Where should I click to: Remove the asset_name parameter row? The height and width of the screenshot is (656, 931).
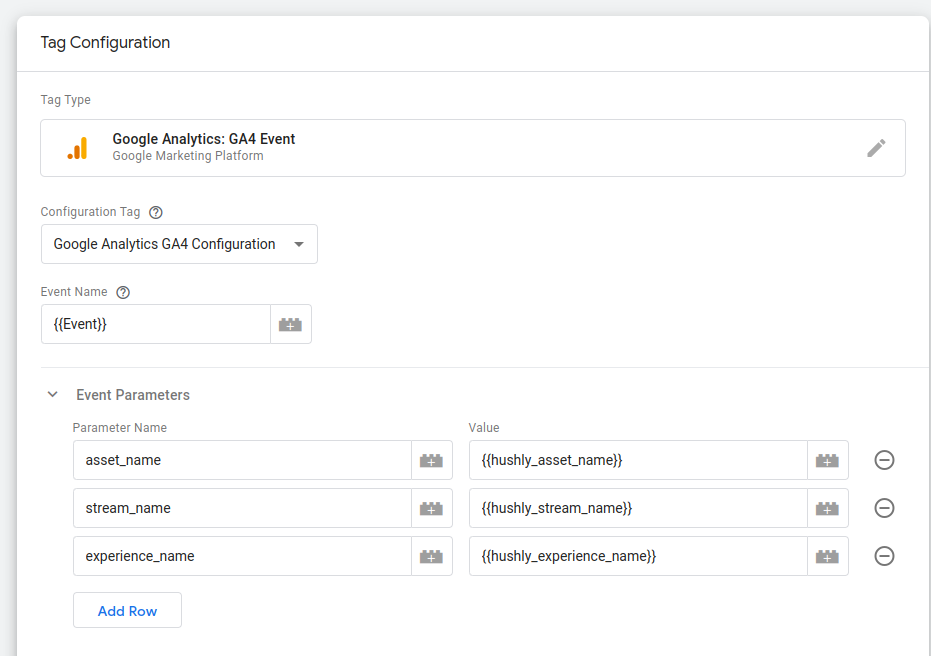(884, 460)
